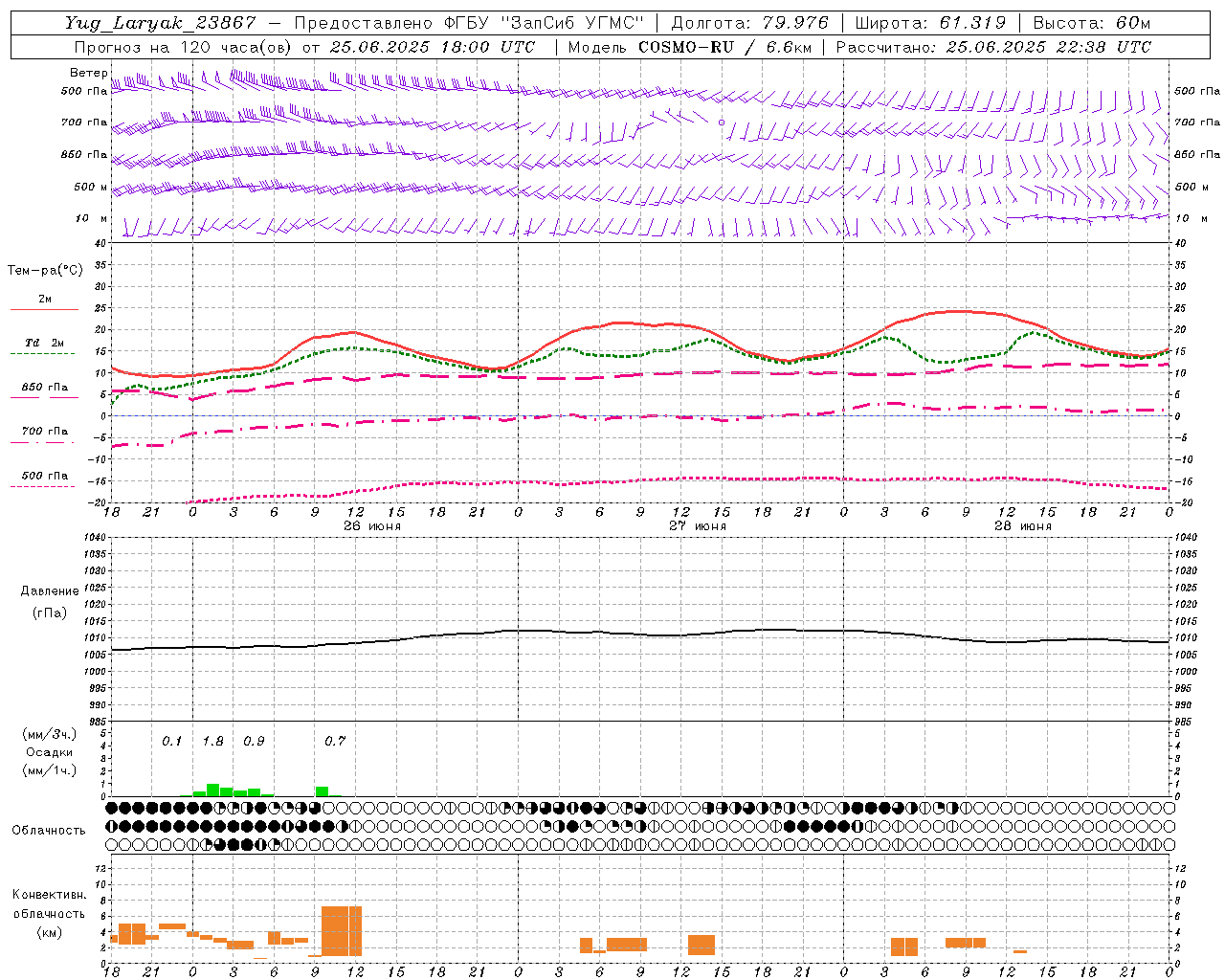The image size is (1225, 980).
Task: Click the 'Прогноз на 120 часа(ов)' text
Action: pyautogui.click(x=185, y=47)
